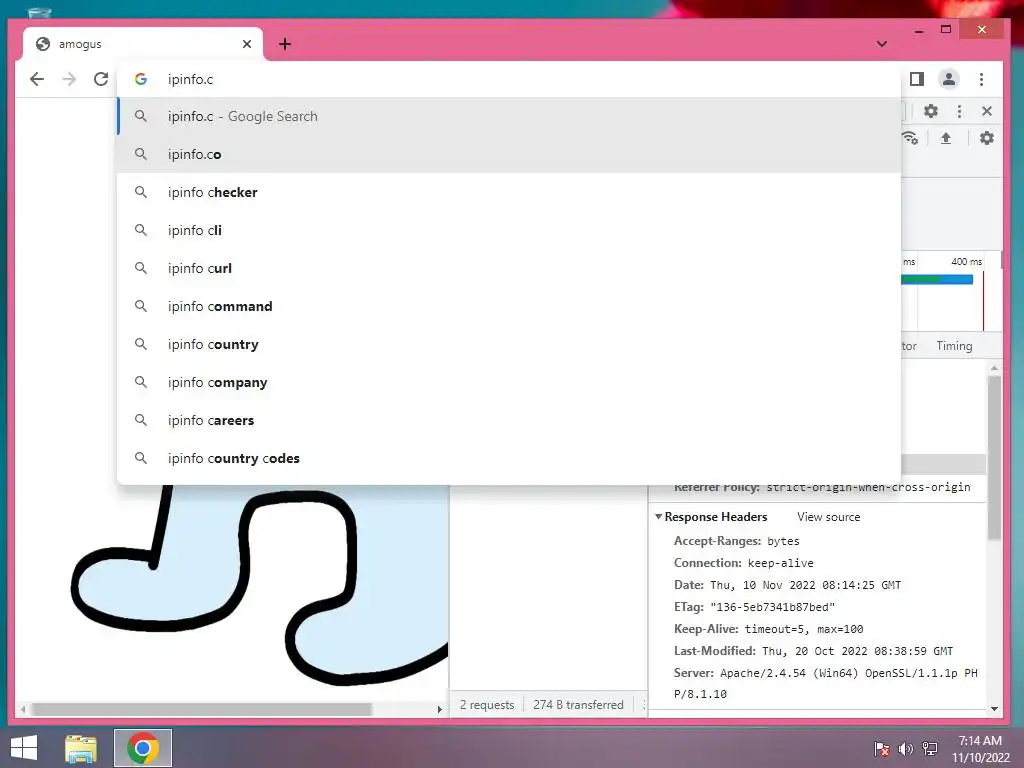Viewport: 1024px width, 768px height.
Task: Open the Chrome three-dot menu
Action: pos(981,79)
